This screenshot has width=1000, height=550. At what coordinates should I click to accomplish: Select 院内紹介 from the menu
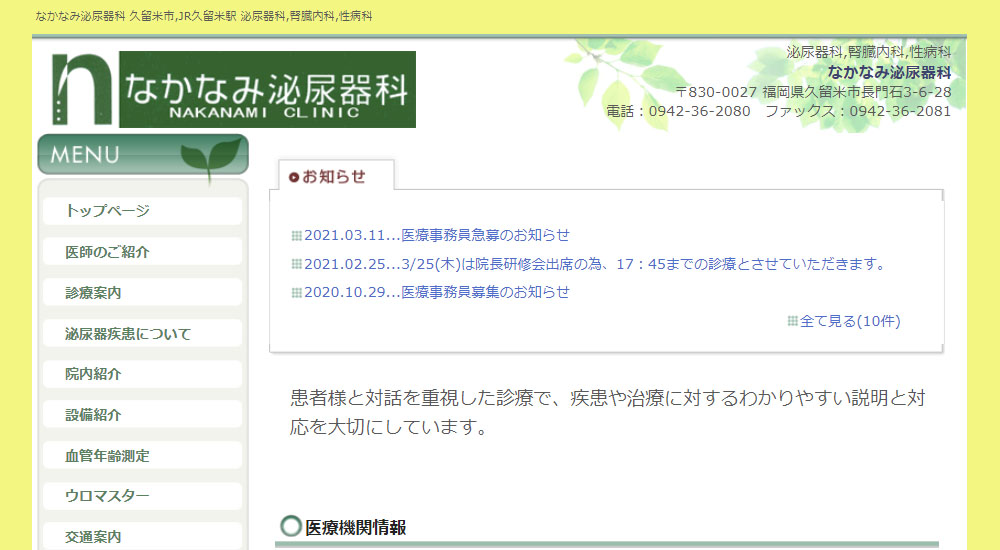pos(142,374)
